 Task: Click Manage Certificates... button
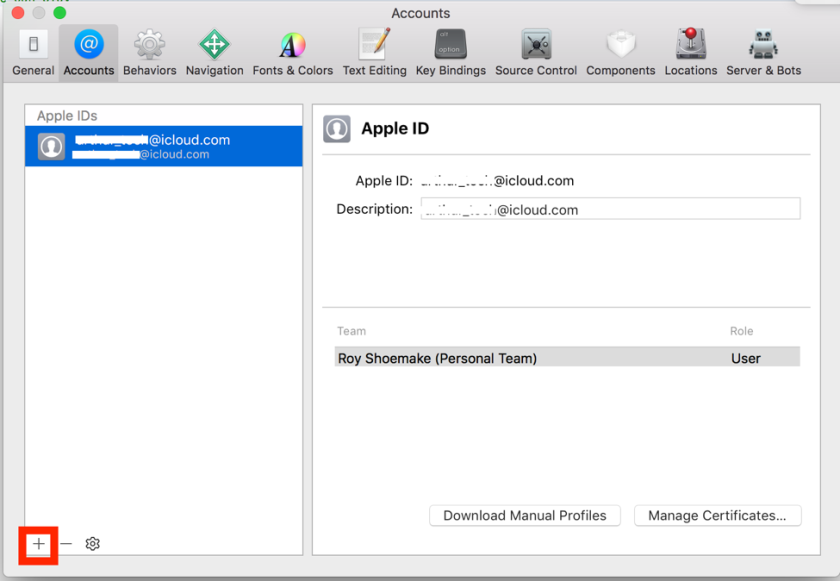(x=717, y=516)
